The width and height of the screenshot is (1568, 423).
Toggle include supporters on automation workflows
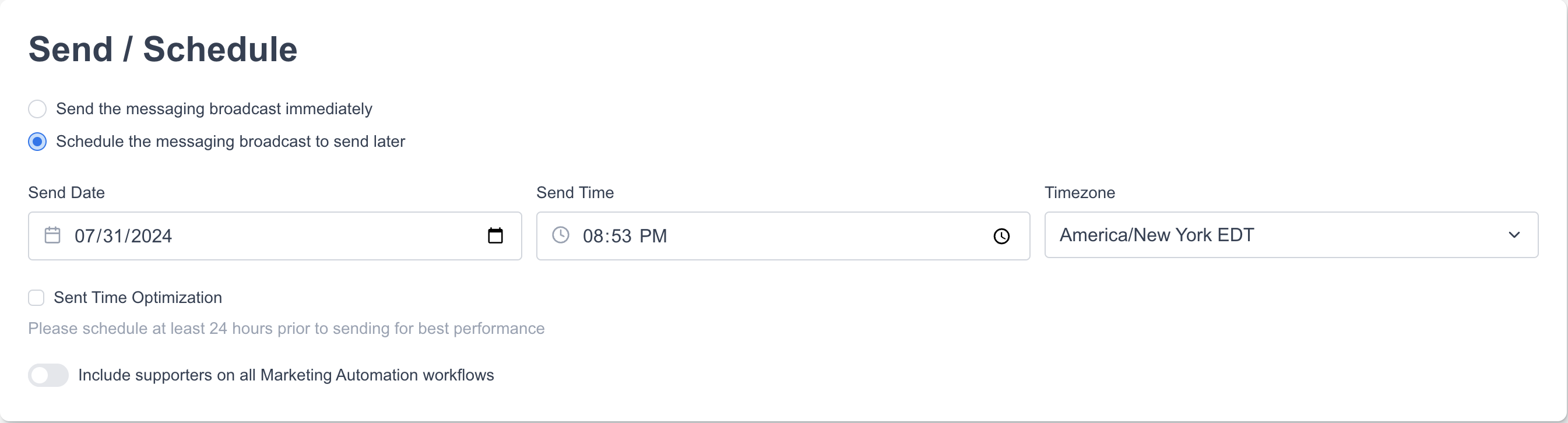(x=48, y=375)
